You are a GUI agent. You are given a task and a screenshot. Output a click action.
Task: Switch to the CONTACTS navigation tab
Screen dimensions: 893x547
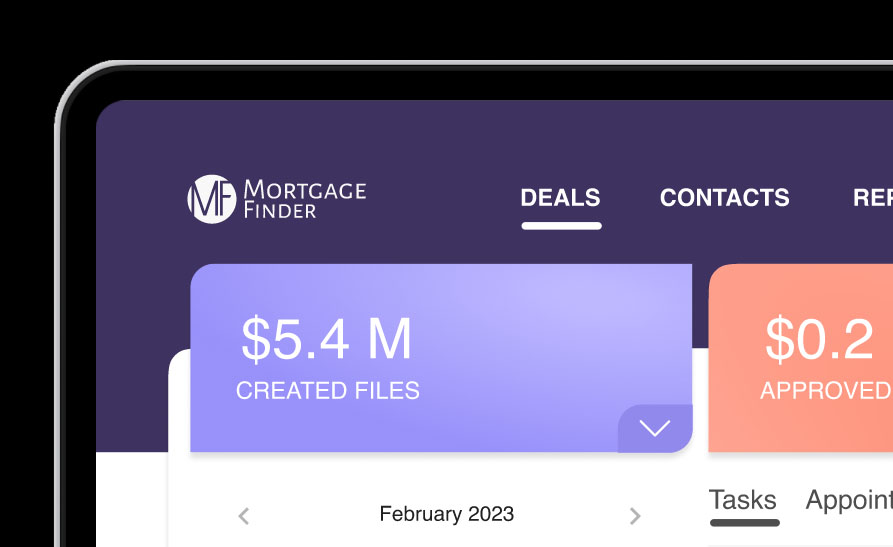(x=724, y=198)
